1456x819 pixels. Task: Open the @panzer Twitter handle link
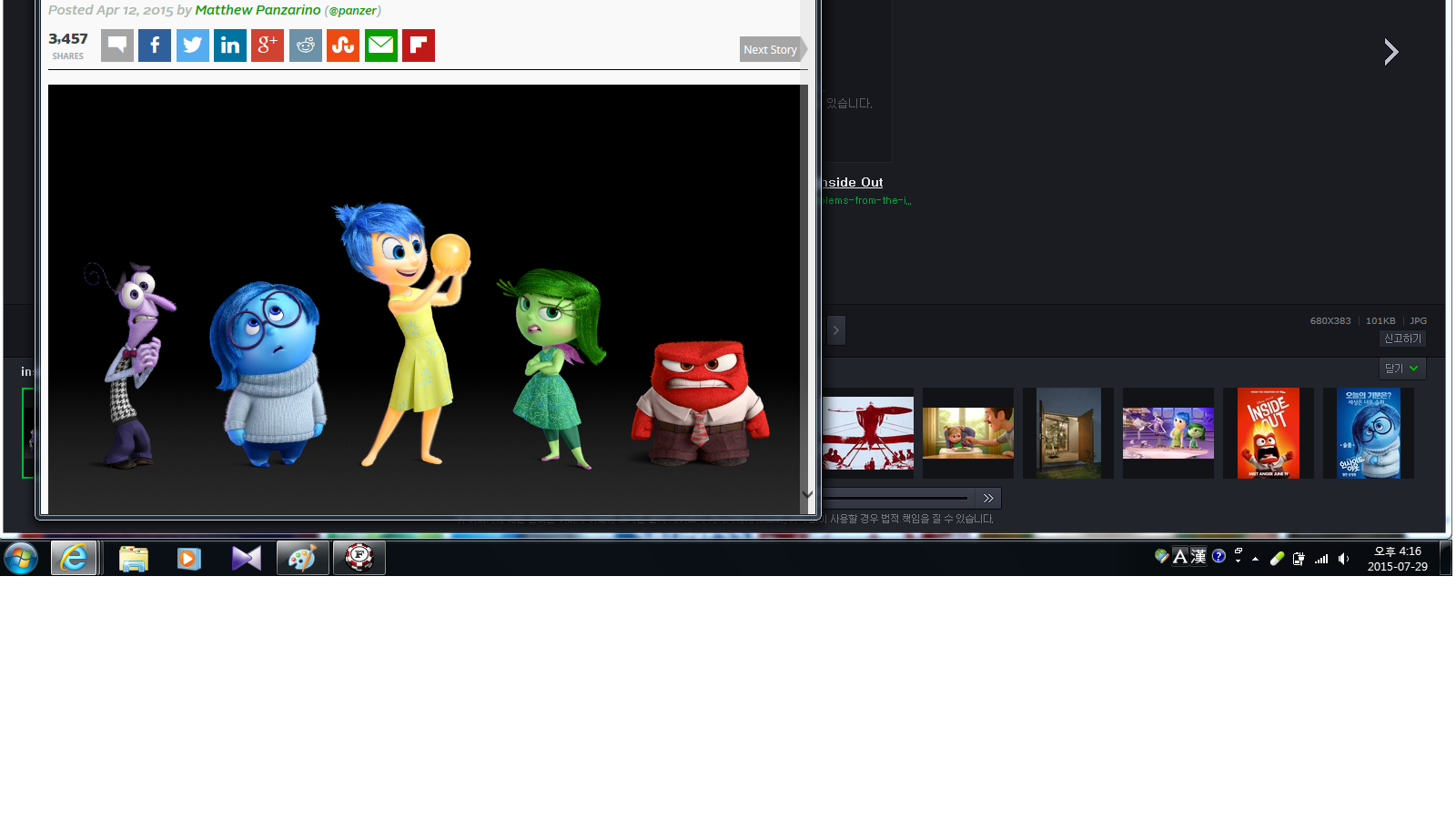pos(353,11)
